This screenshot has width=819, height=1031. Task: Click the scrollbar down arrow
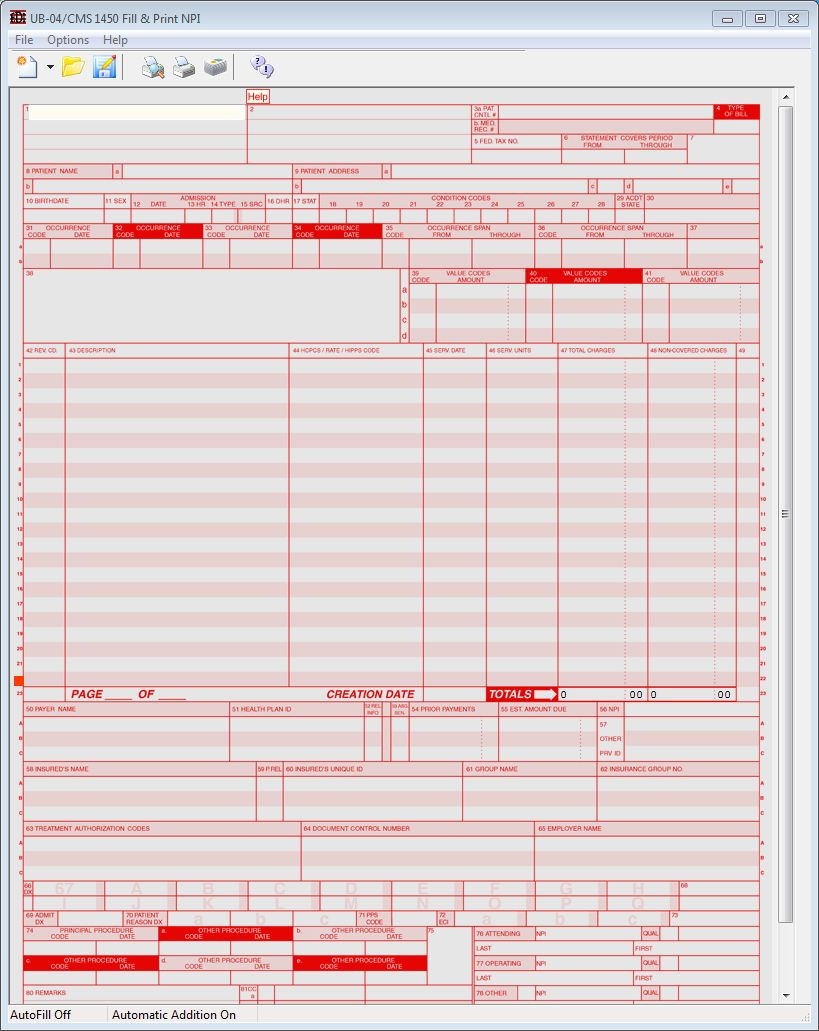point(786,995)
